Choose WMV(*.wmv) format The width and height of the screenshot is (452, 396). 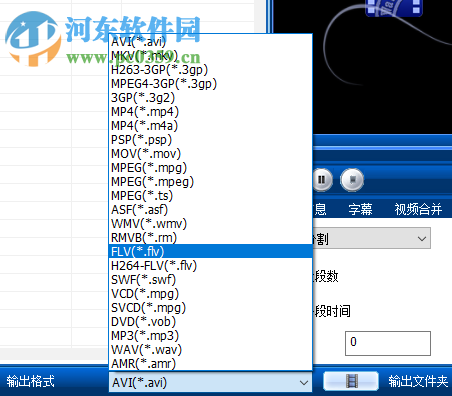tap(210, 224)
